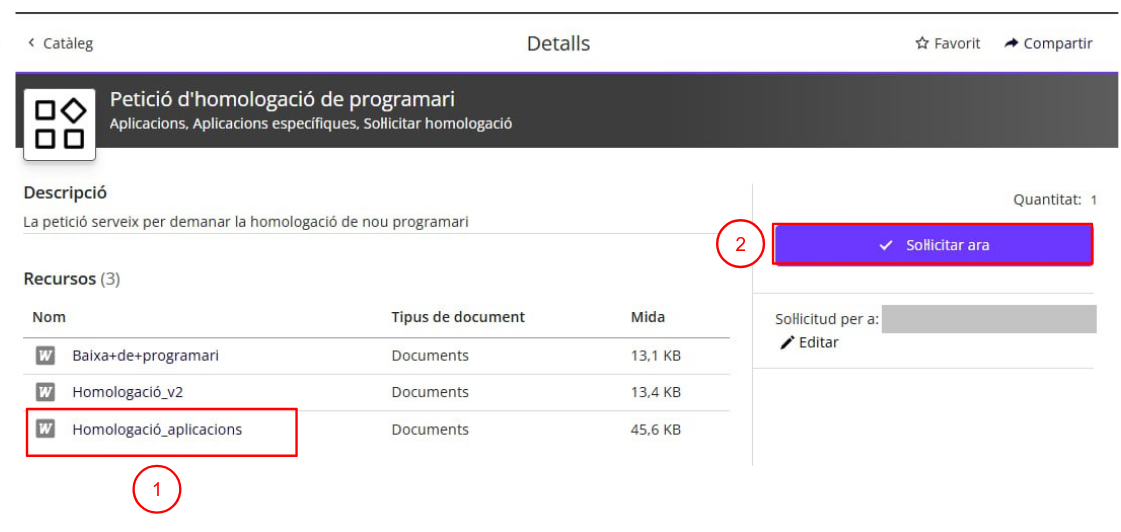Click the Word icon next to Homologació_v2
Screen dimensions: 1121x532
pos(44,392)
